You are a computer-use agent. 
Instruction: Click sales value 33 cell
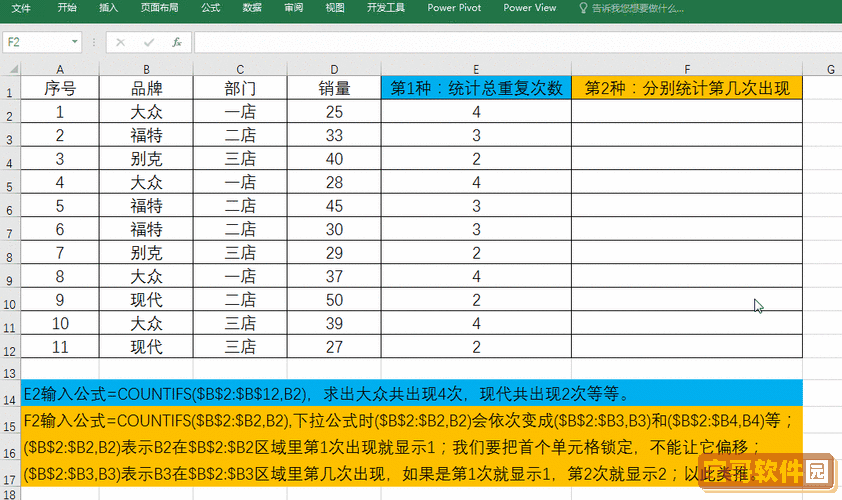pos(334,135)
